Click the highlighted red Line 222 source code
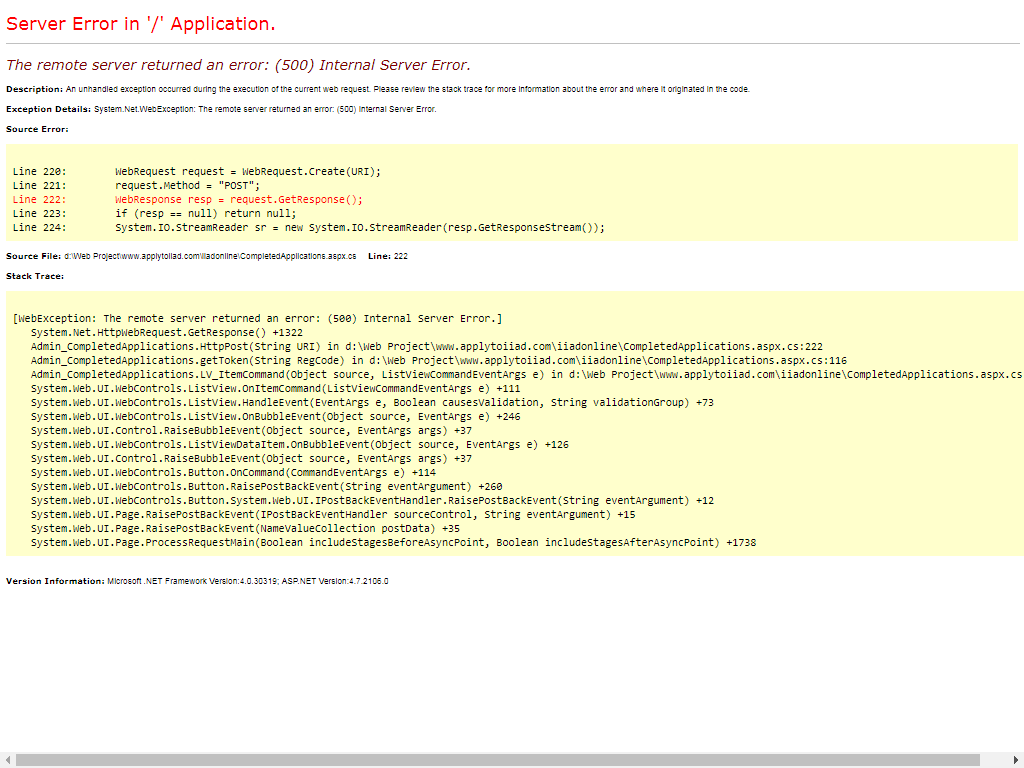Image resolution: width=1024 pixels, height=768 pixels. click(x=238, y=199)
